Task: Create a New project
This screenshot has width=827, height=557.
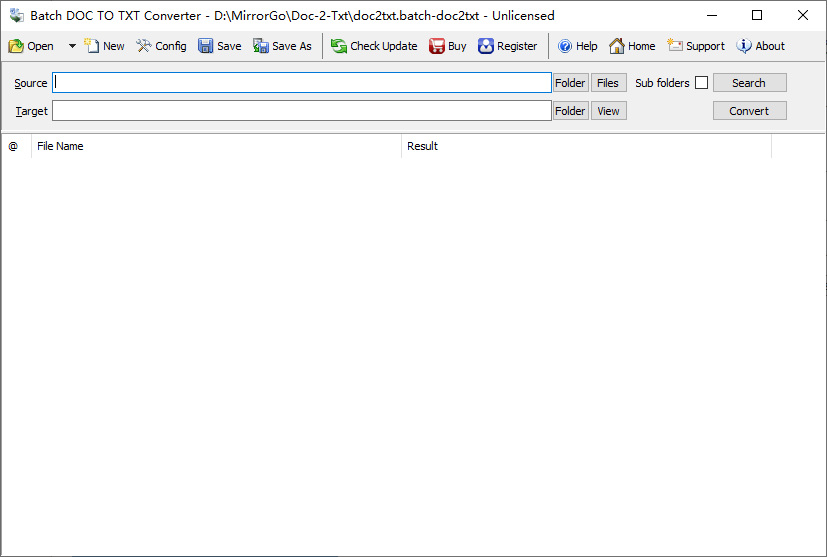Action: click(x=104, y=46)
